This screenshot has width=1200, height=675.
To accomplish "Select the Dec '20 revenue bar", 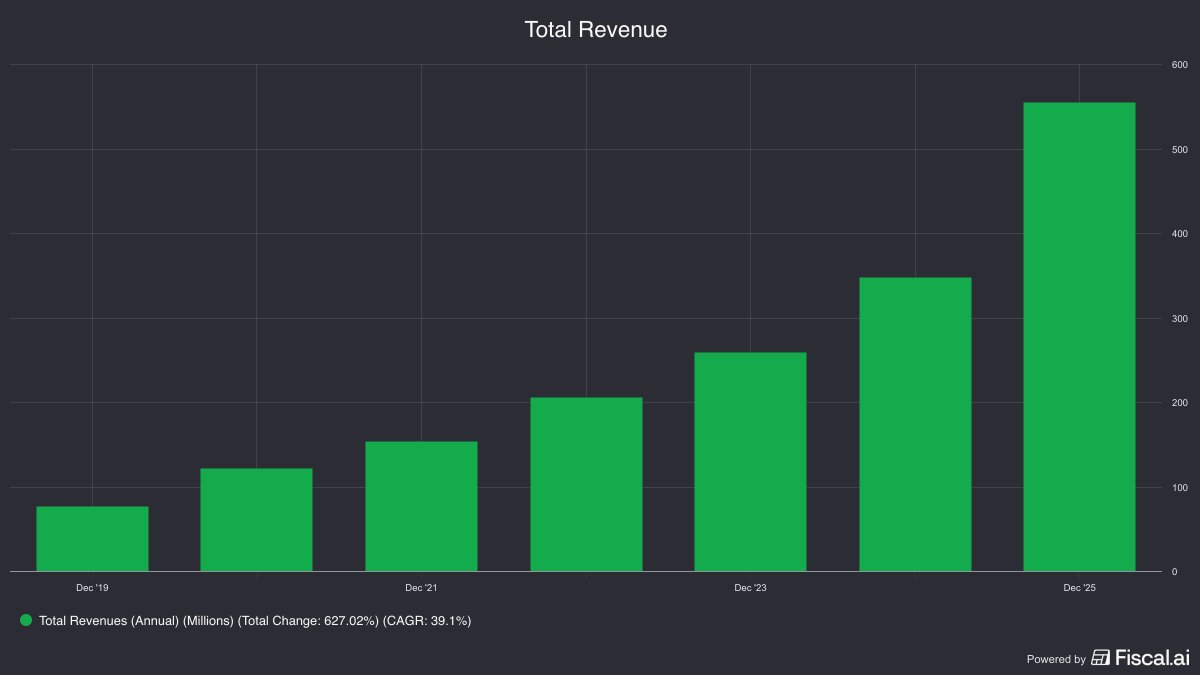I will [256, 520].
